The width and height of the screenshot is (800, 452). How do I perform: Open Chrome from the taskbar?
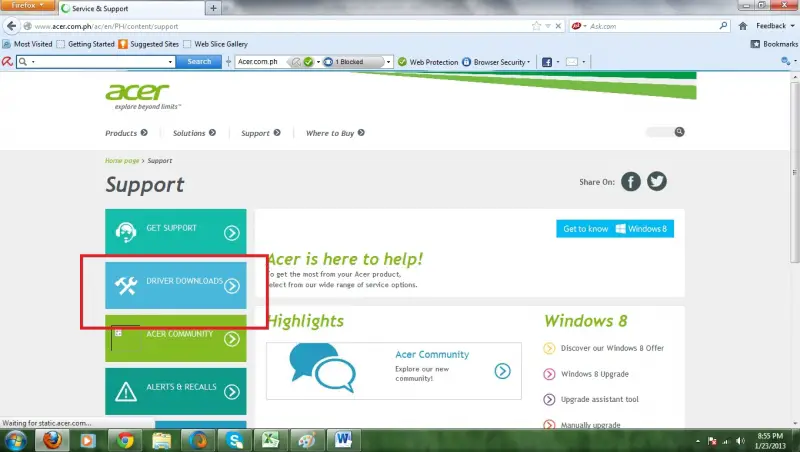point(125,440)
